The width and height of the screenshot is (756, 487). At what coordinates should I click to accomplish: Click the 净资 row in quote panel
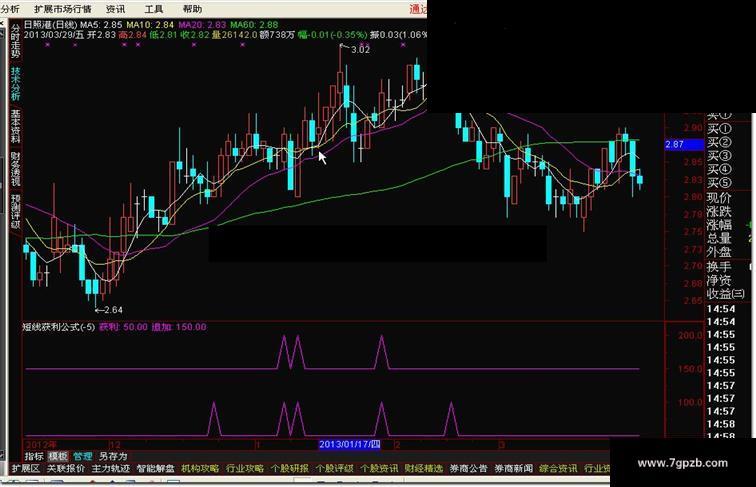pyautogui.click(x=719, y=281)
